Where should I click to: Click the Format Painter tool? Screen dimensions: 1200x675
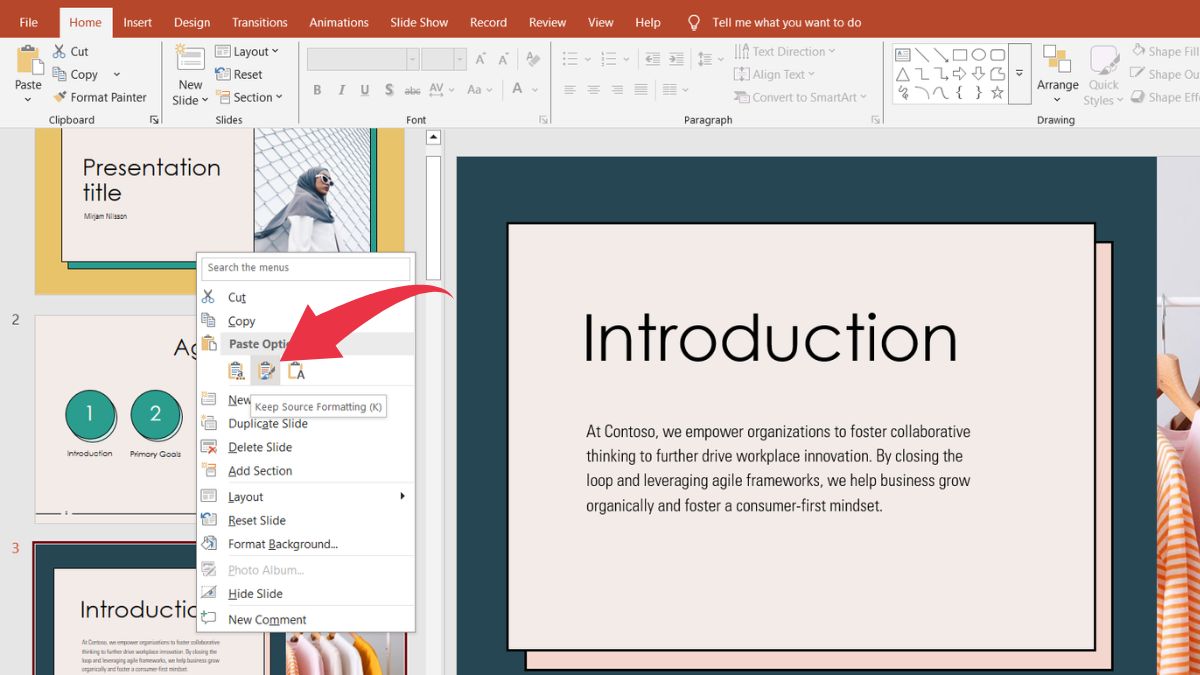pos(98,97)
